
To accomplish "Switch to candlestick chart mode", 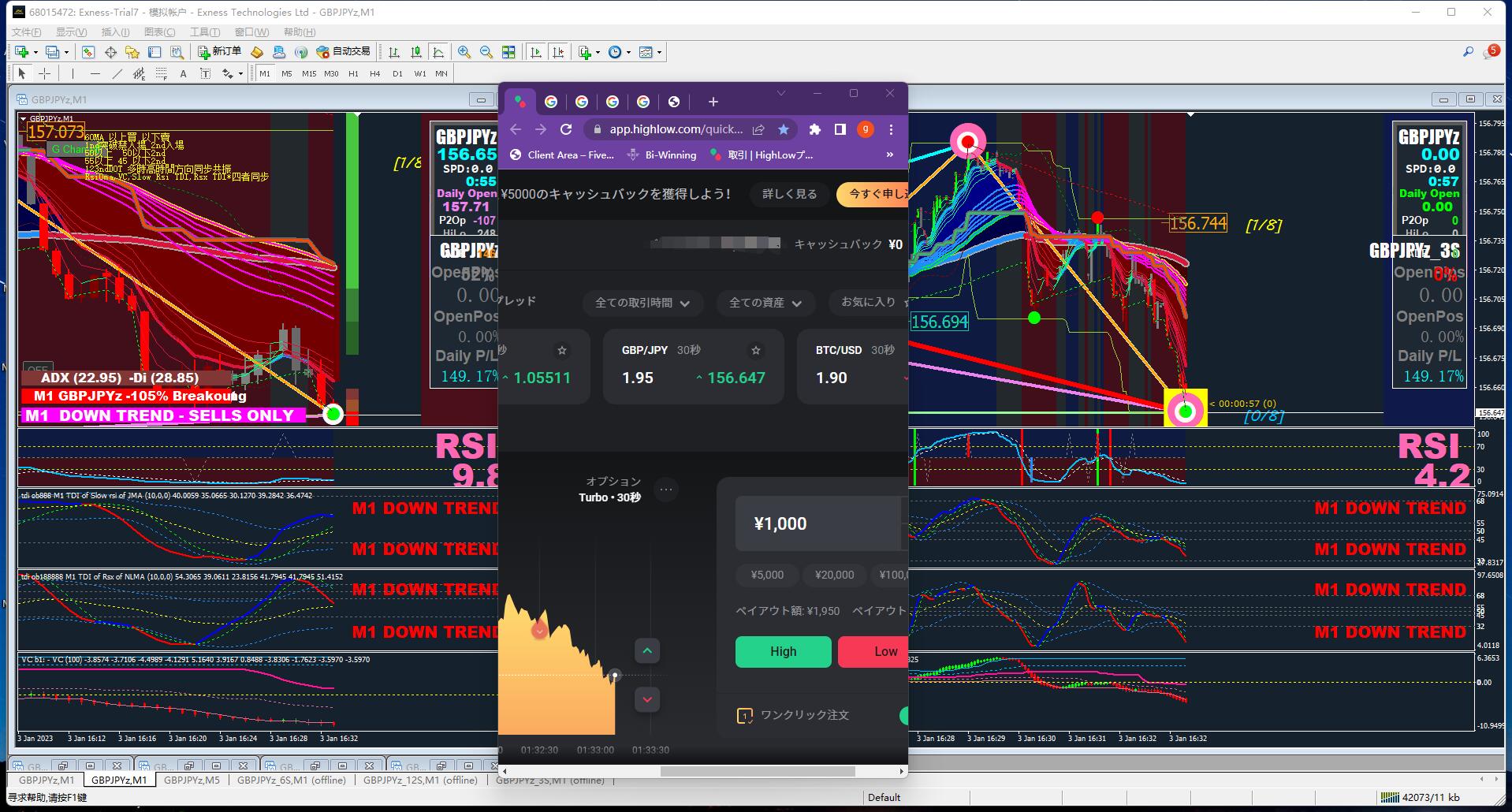I will pyautogui.click(x=416, y=52).
